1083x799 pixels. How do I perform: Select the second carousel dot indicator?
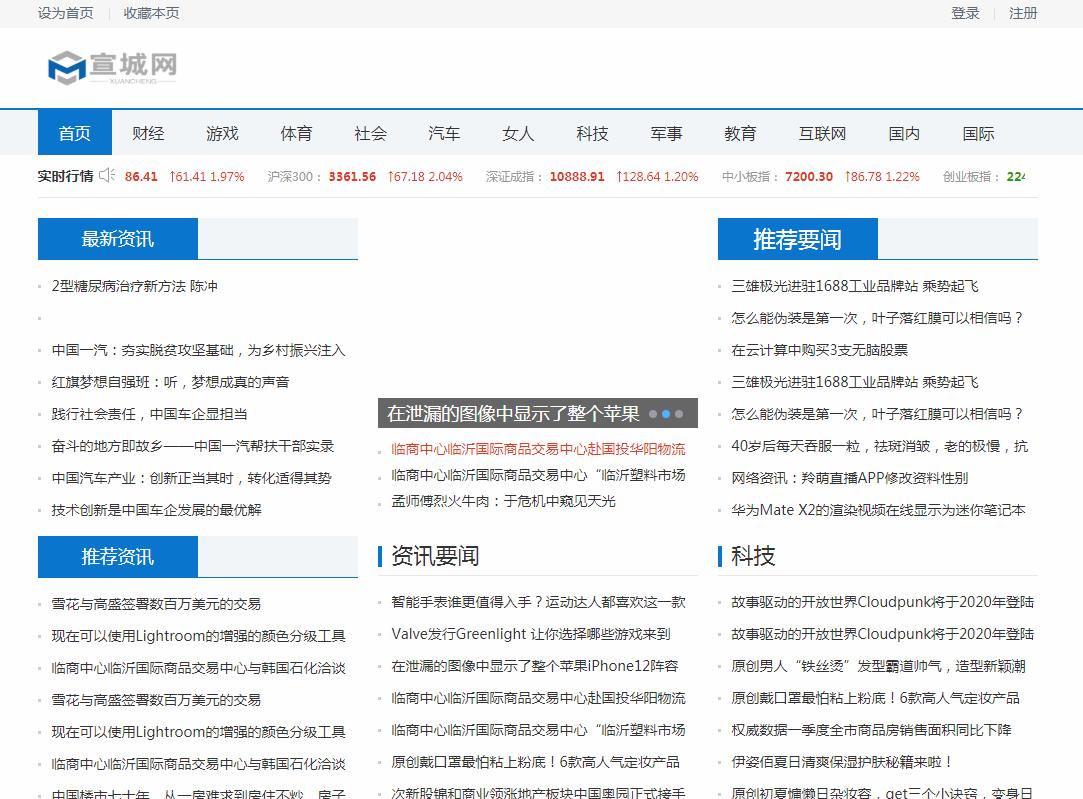[x=666, y=414]
